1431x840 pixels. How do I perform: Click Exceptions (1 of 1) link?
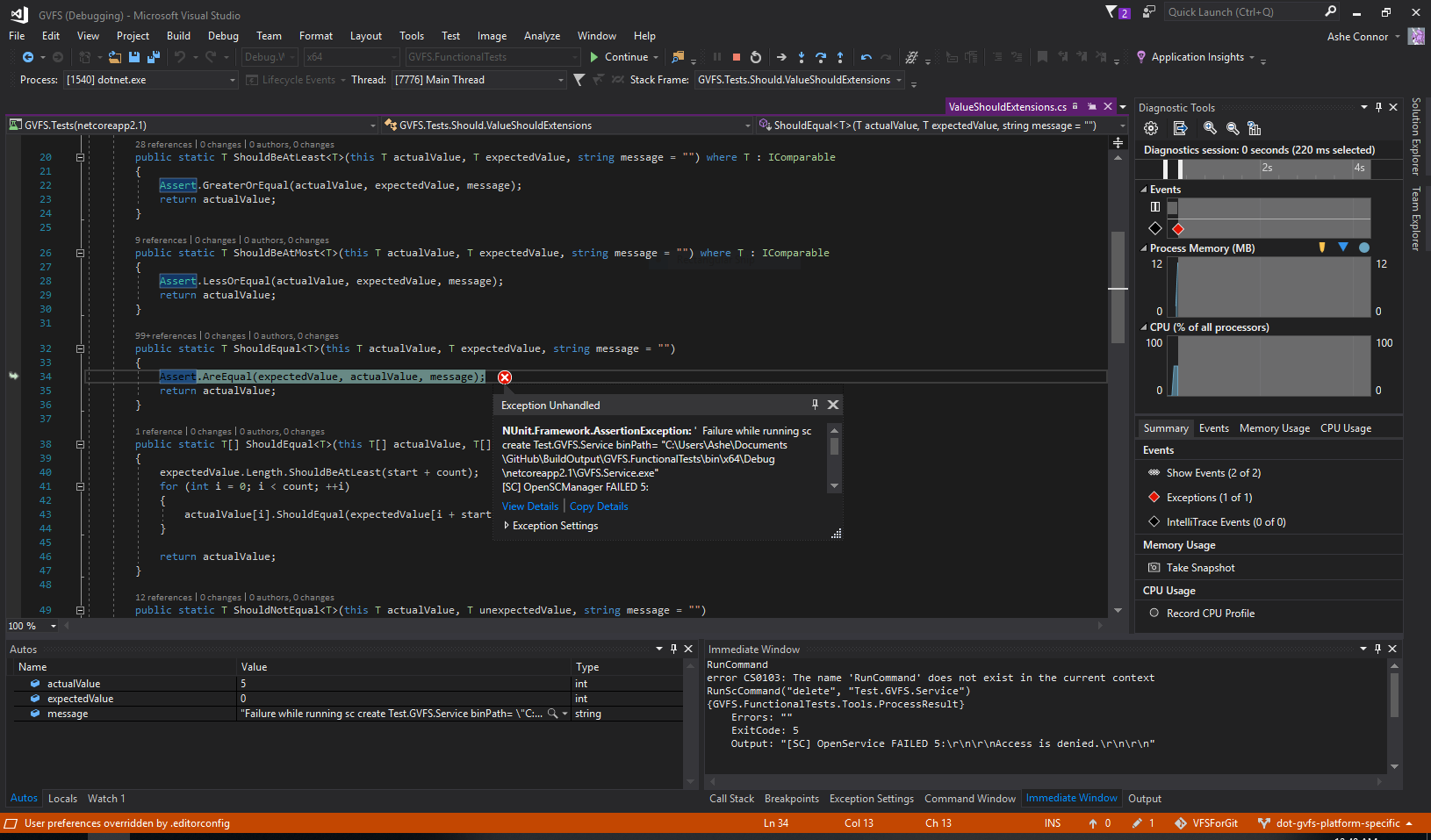tap(1209, 498)
